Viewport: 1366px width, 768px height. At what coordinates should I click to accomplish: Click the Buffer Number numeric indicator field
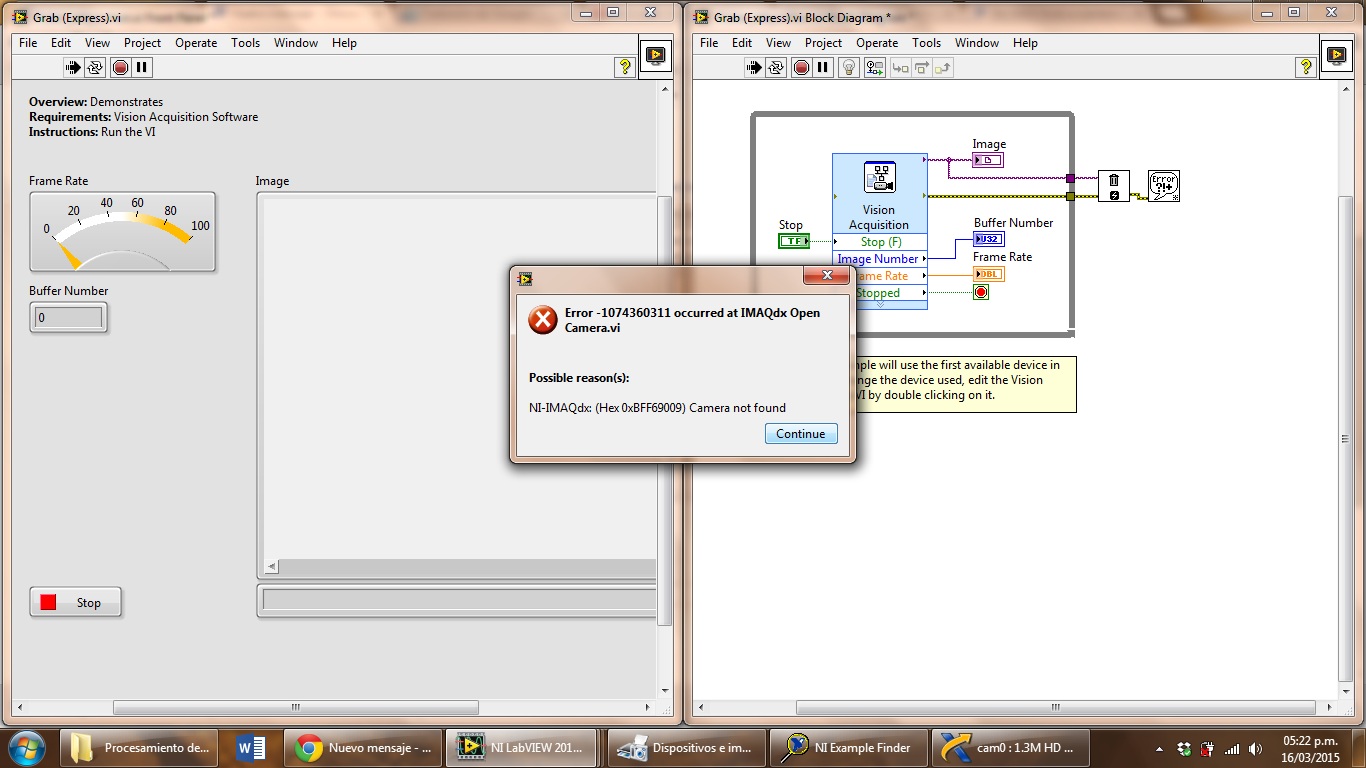[x=69, y=318]
